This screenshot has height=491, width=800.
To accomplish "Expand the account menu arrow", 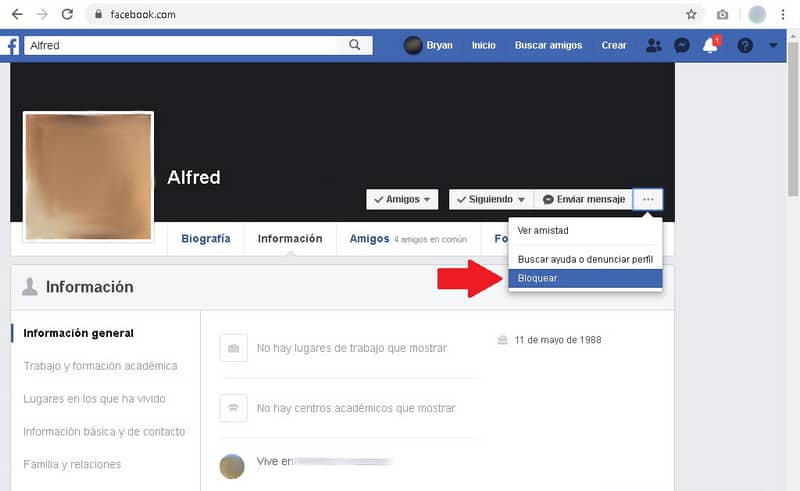I will [773, 45].
